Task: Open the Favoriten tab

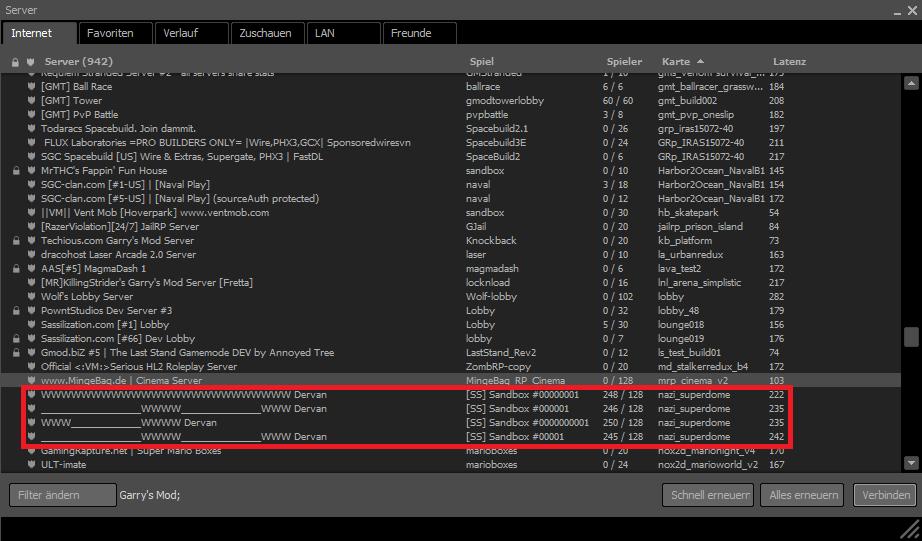Action: click(x=115, y=33)
